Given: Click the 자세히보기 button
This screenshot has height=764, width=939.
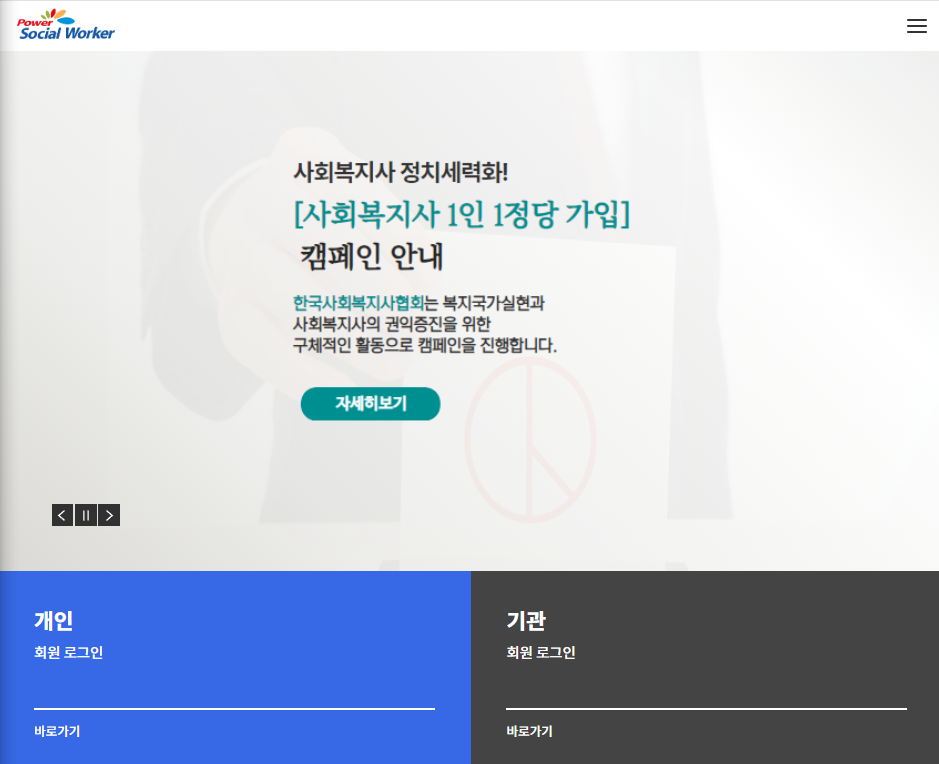Looking at the screenshot, I should [x=370, y=404].
